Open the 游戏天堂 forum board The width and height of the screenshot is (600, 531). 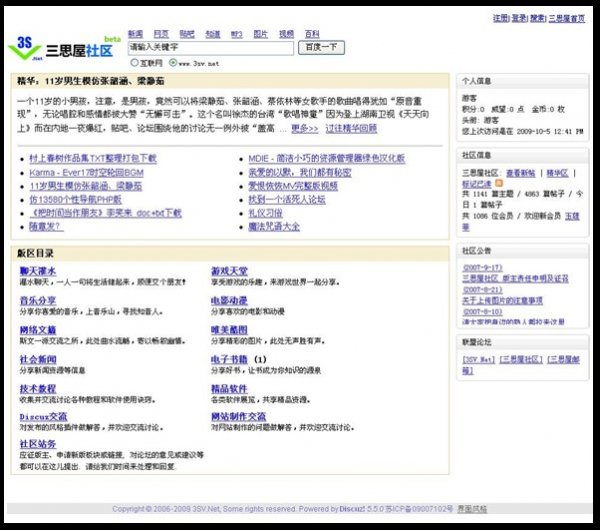(229, 271)
